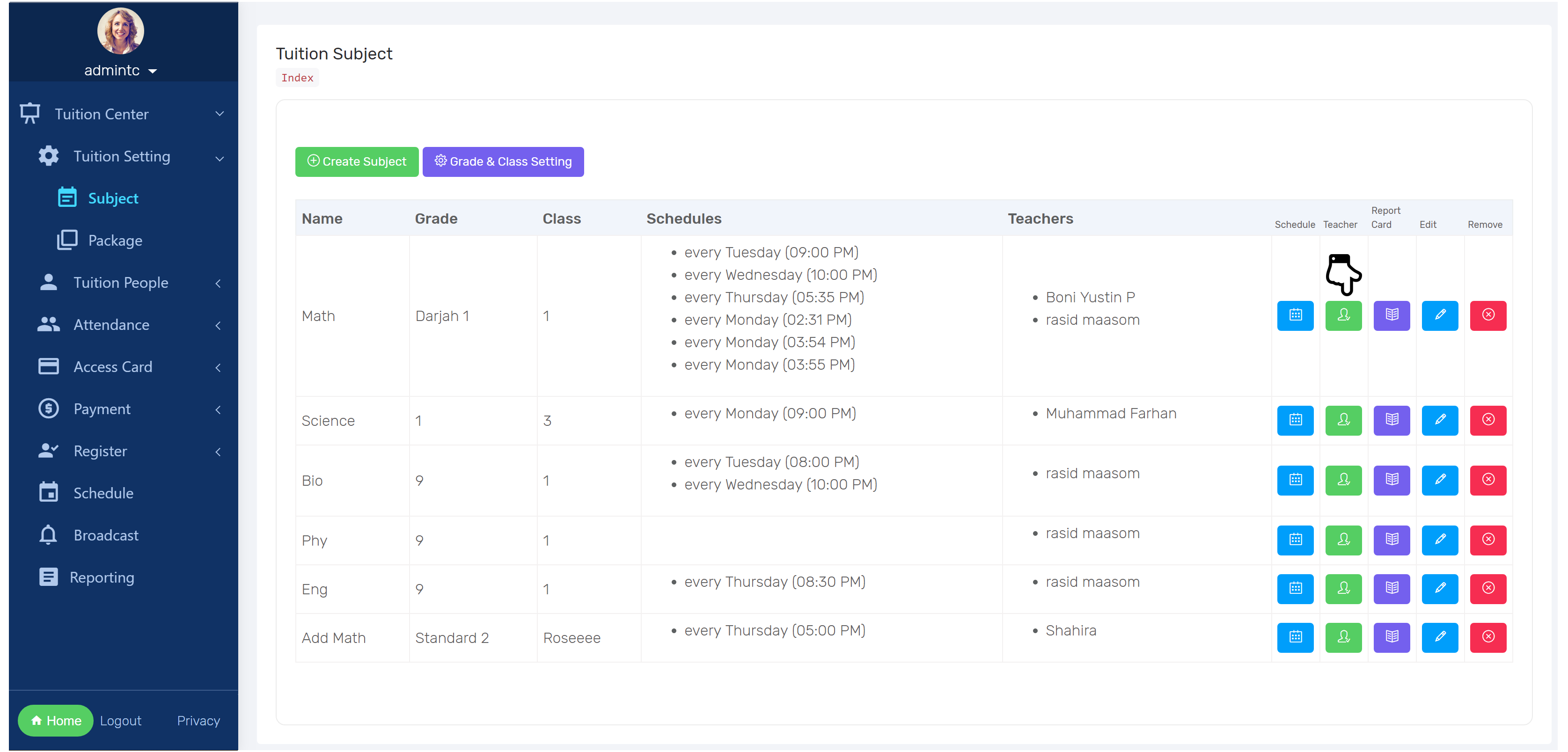This screenshot has height=752, width=1568.
Task: Expand the Register menu chevron
Action: (218, 452)
